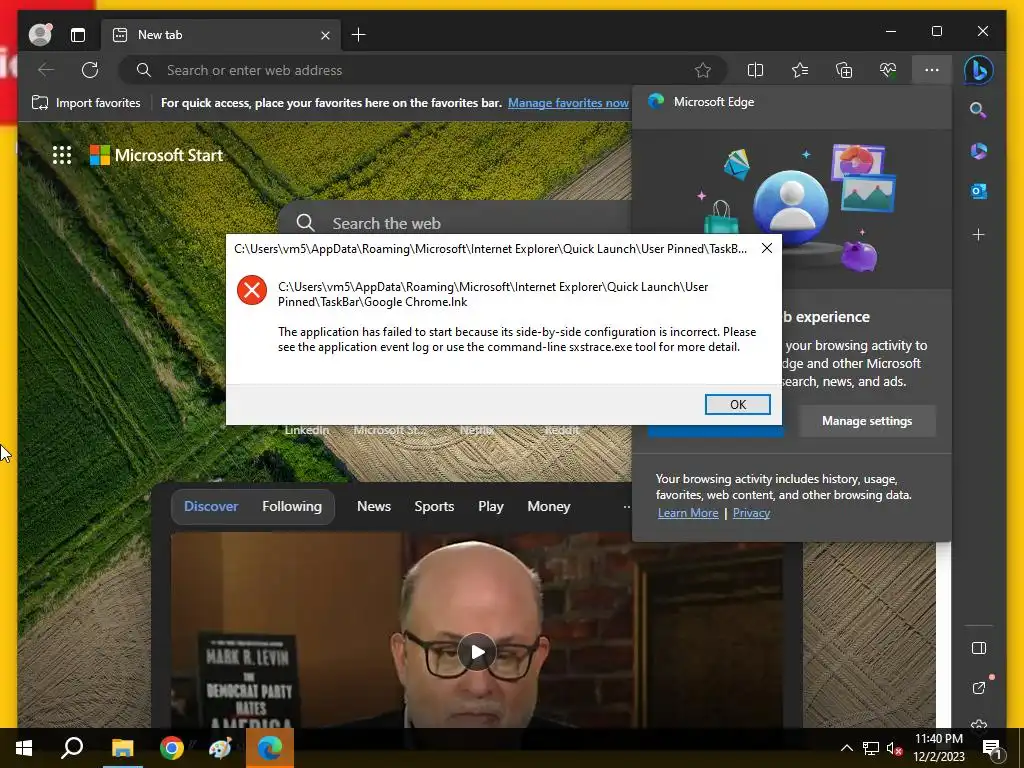Click the muted volume tray icon
The height and width of the screenshot is (768, 1024).
pos(894,748)
